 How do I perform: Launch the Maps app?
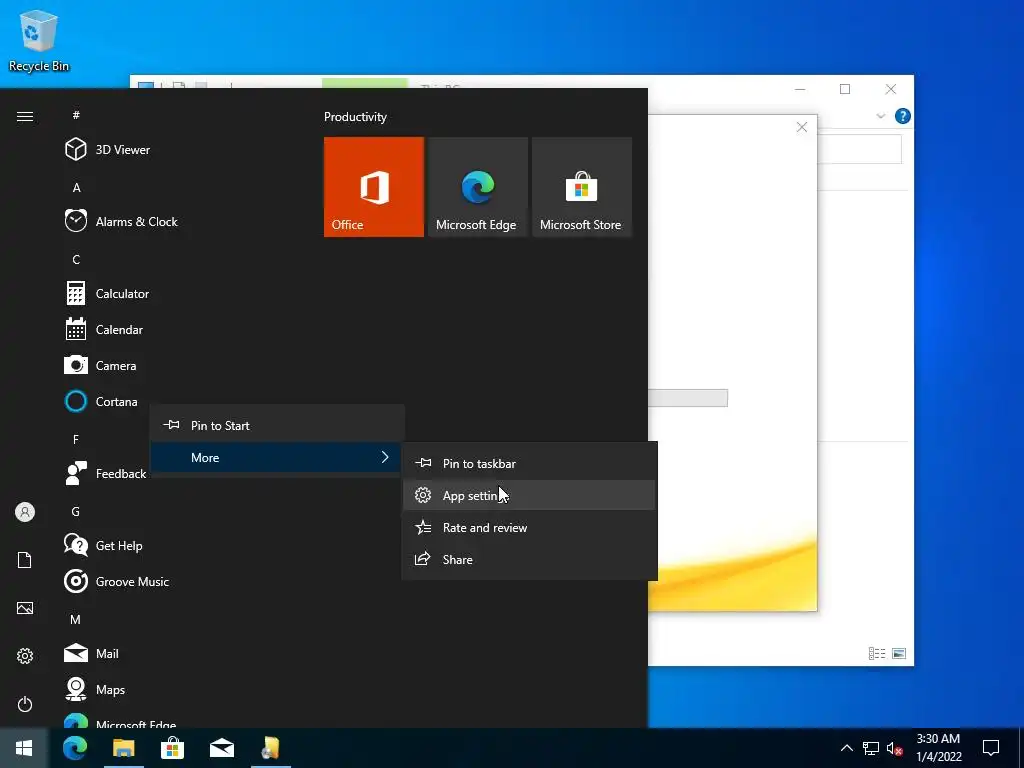(x=95, y=689)
